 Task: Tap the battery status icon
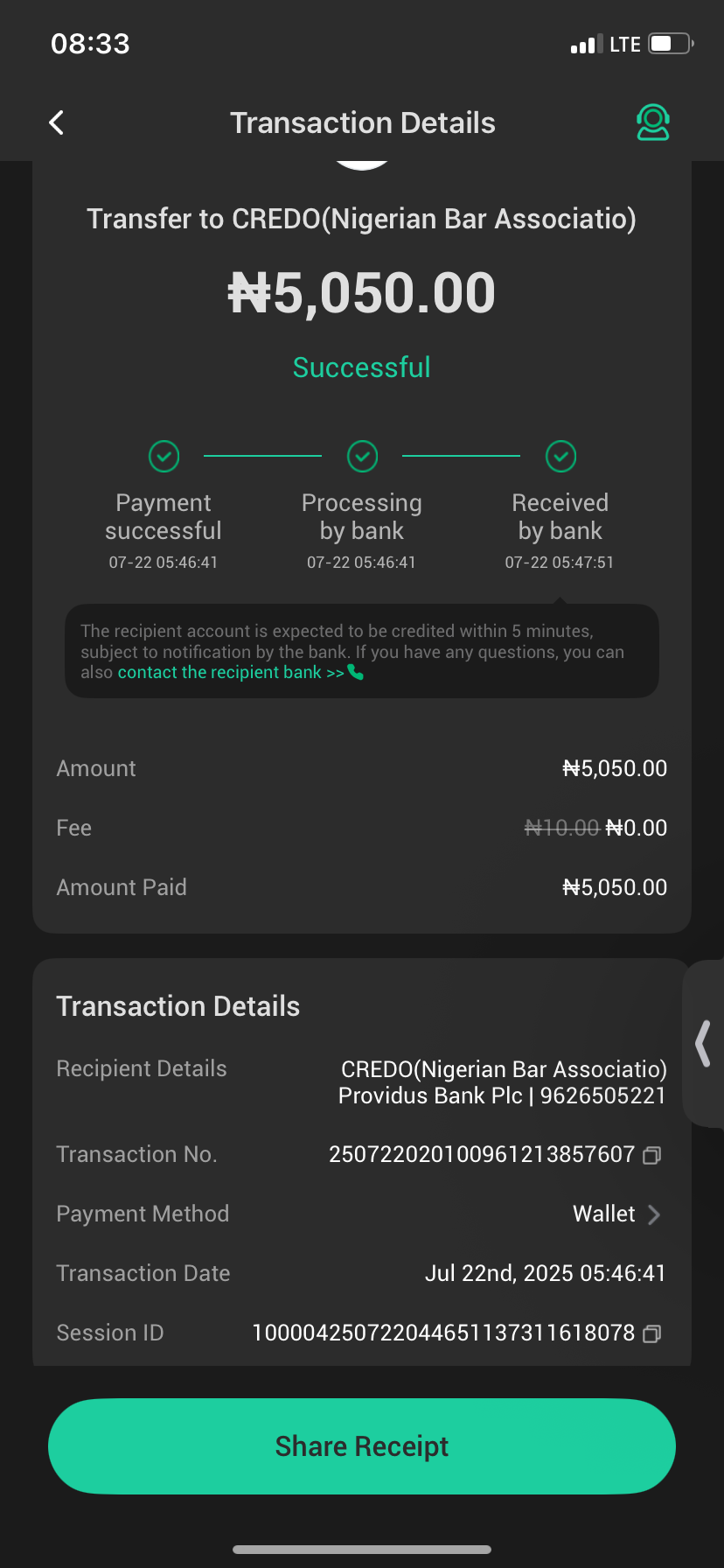tap(670, 44)
